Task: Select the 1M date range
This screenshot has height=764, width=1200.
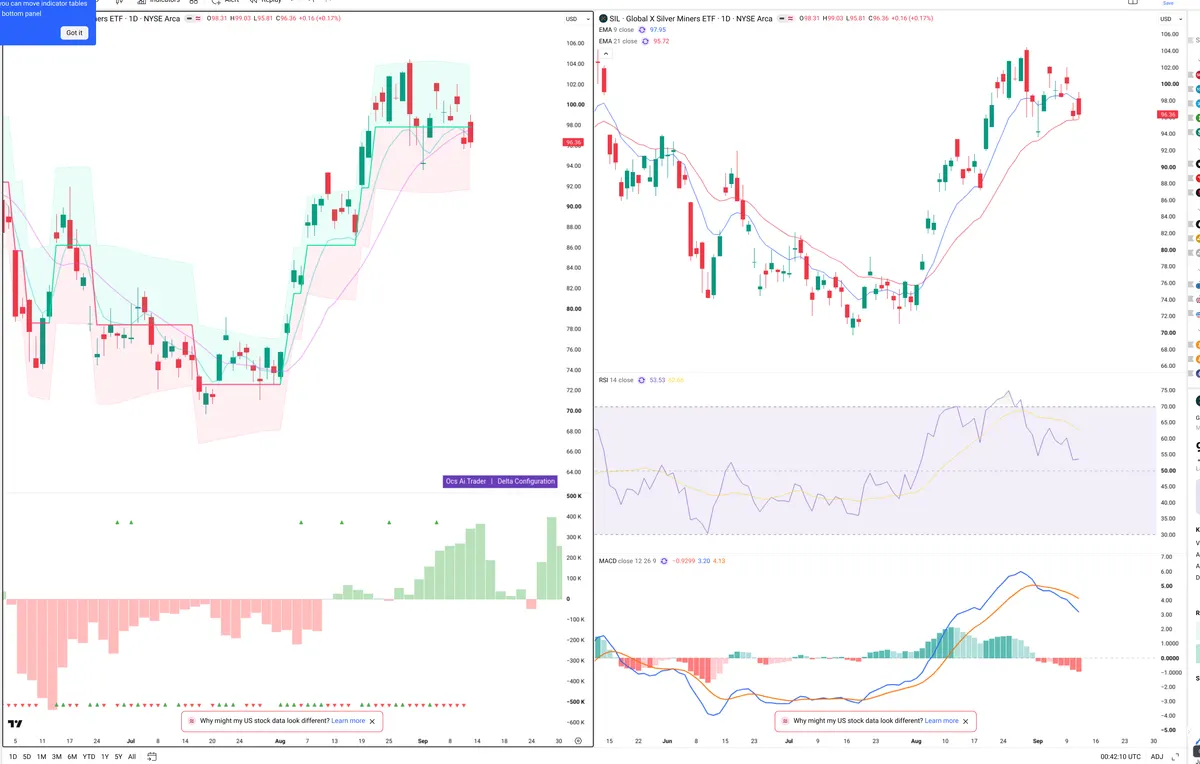Action: coord(41,757)
